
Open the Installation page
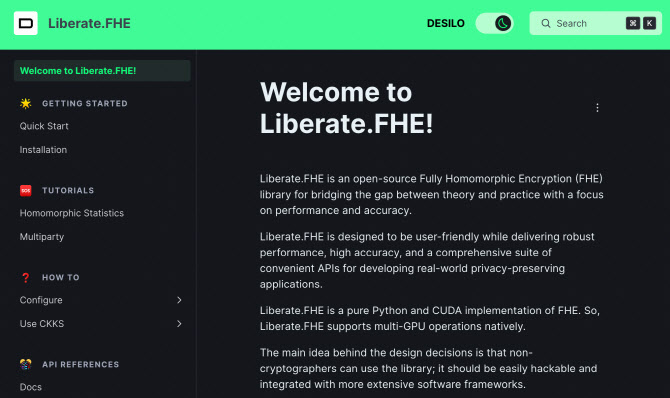coord(43,150)
